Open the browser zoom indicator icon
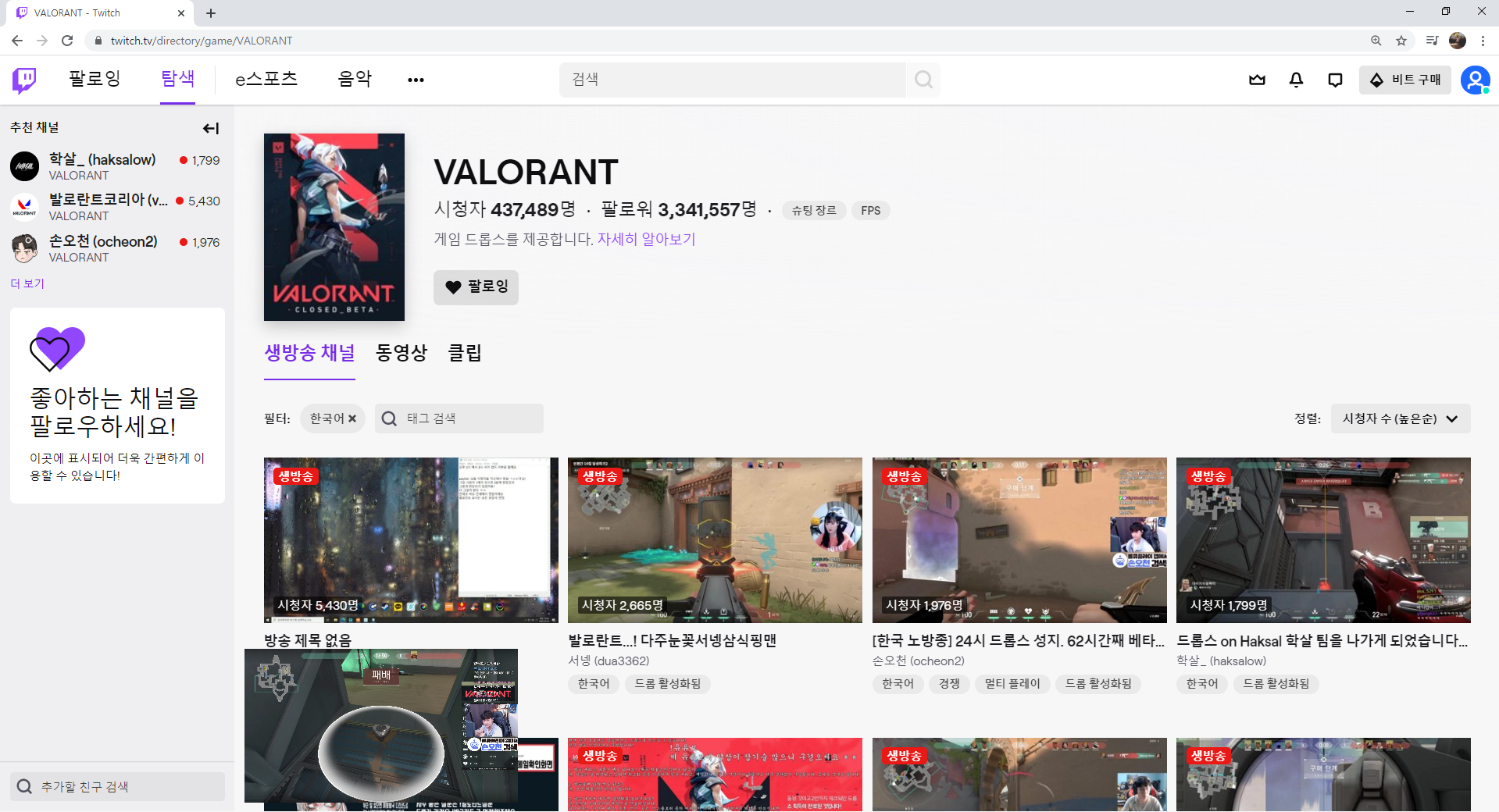Viewport: 1499px width, 812px height. tap(1376, 41)
